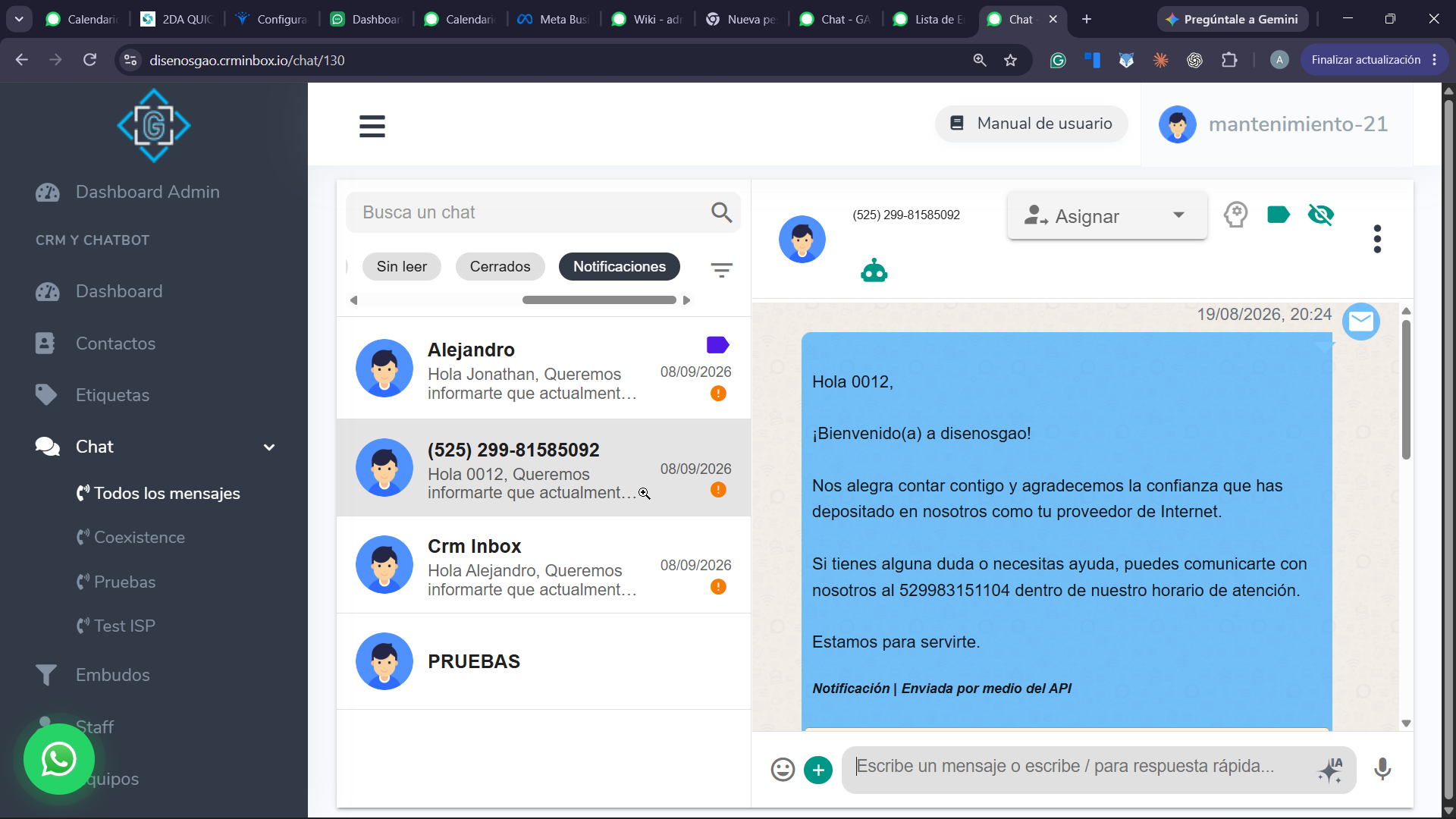Screen dimensions: 1456x819
Task: Click Finalizar actualización in Chrome
Action: (1374, 60)
